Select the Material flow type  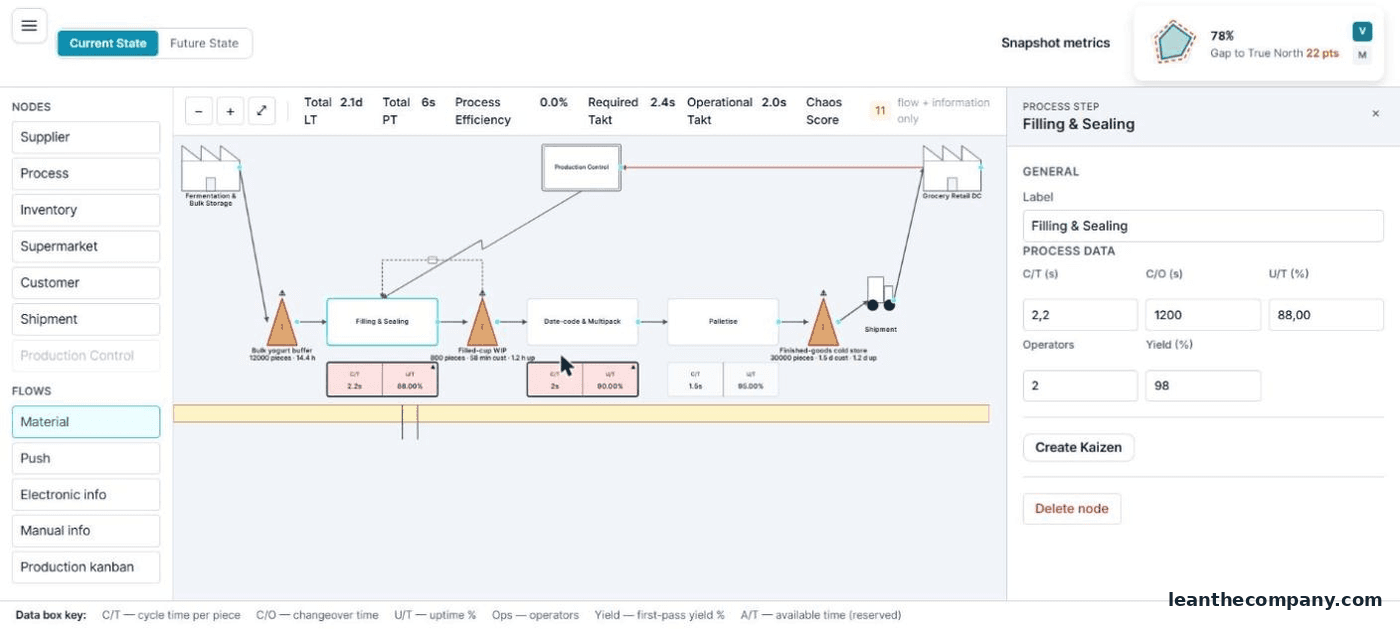[x=86, y=422]
